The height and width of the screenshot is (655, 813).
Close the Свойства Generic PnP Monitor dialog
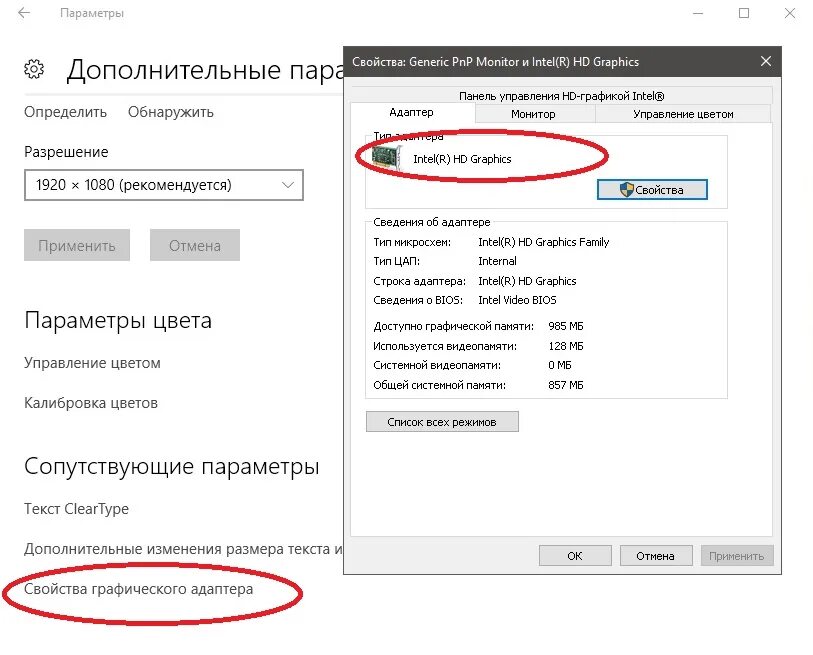coord(766,61)
